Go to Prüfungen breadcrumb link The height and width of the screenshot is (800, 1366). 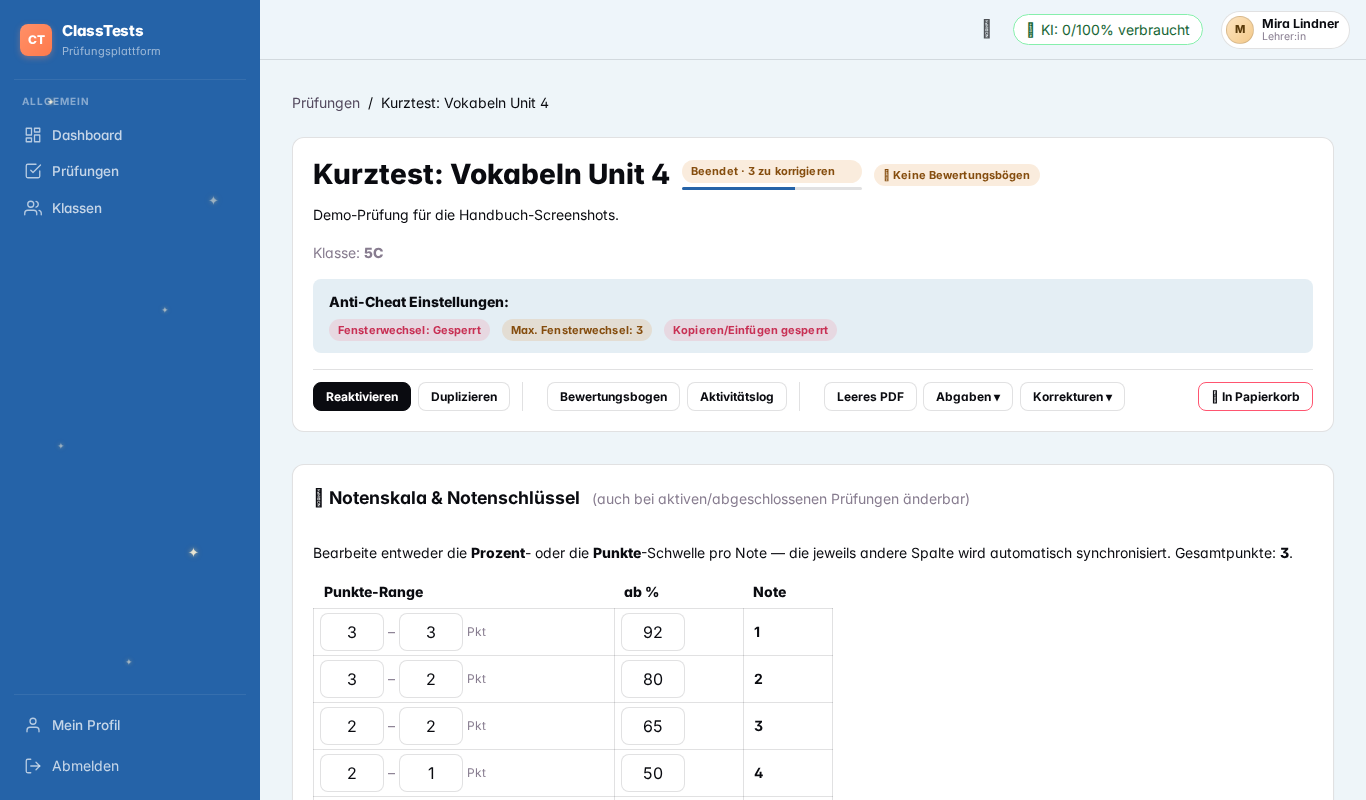click(326, 103)
